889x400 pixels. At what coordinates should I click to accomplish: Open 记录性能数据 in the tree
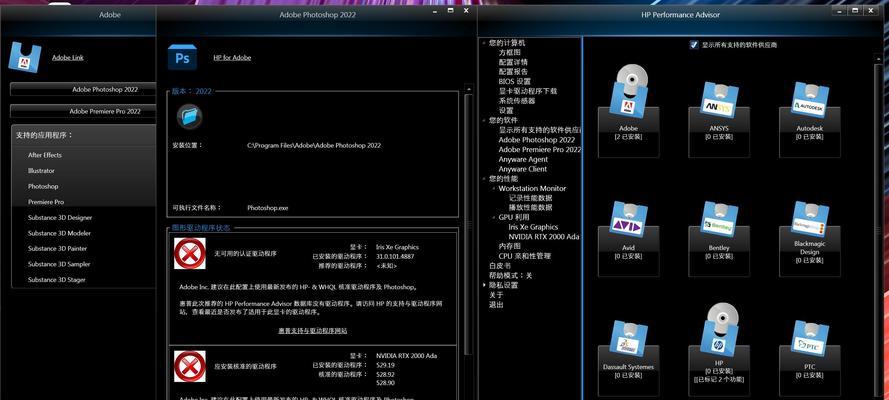click(530, 198)
